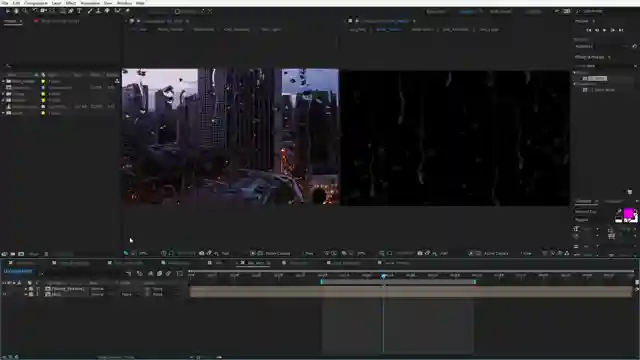Toggle visibility eye of timeline layer 2
This screenshot has width=640, height=360.
click(x=4, y=294)
